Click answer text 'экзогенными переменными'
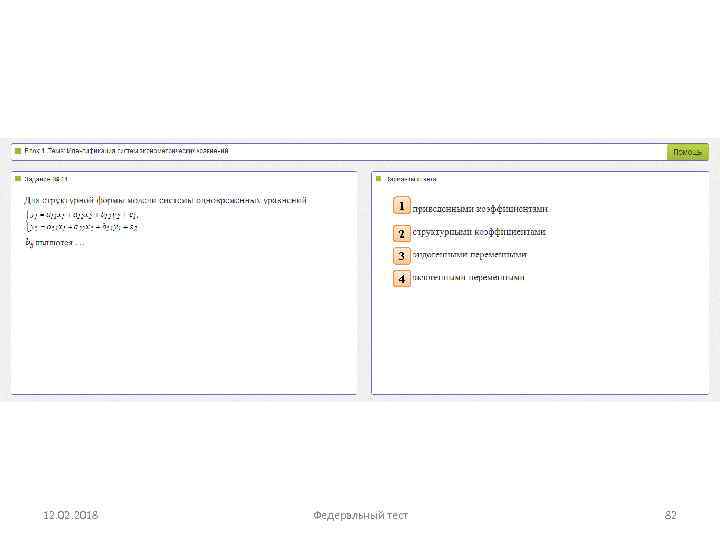Viewport: 720px width, 540px height. (468, 277)
